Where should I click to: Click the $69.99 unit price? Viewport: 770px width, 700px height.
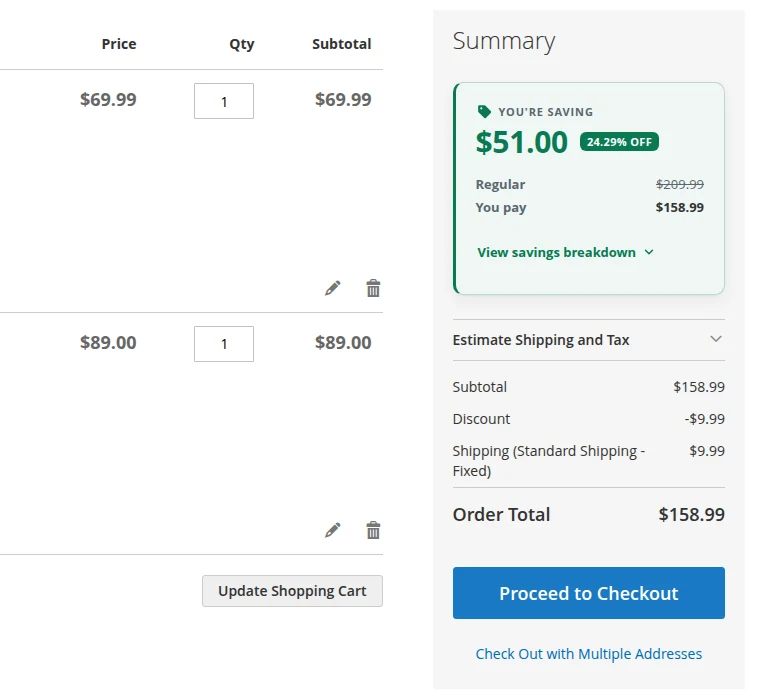(x=108, y=100)
